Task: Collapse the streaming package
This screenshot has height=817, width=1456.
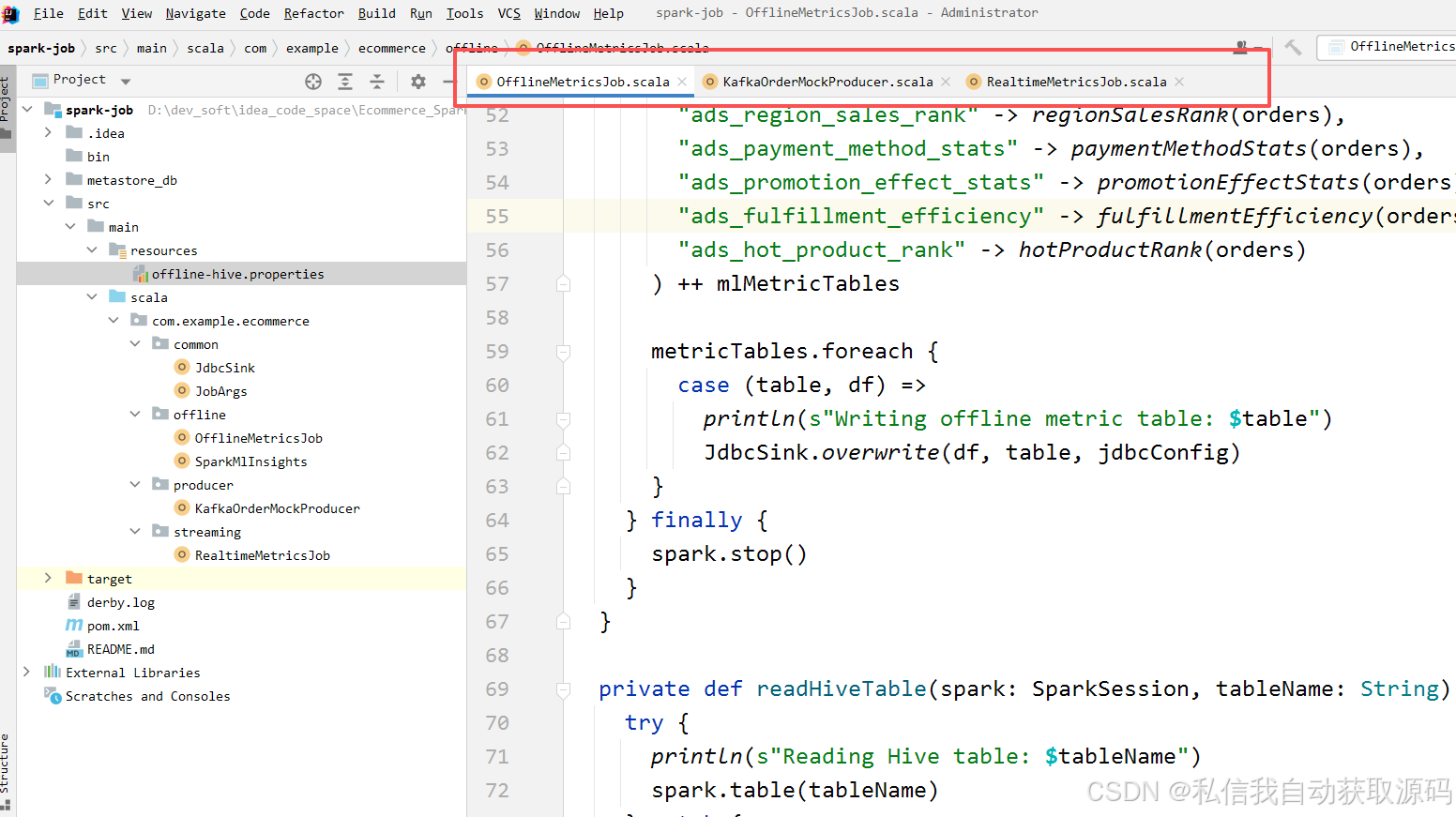Action: coord(135,532)
